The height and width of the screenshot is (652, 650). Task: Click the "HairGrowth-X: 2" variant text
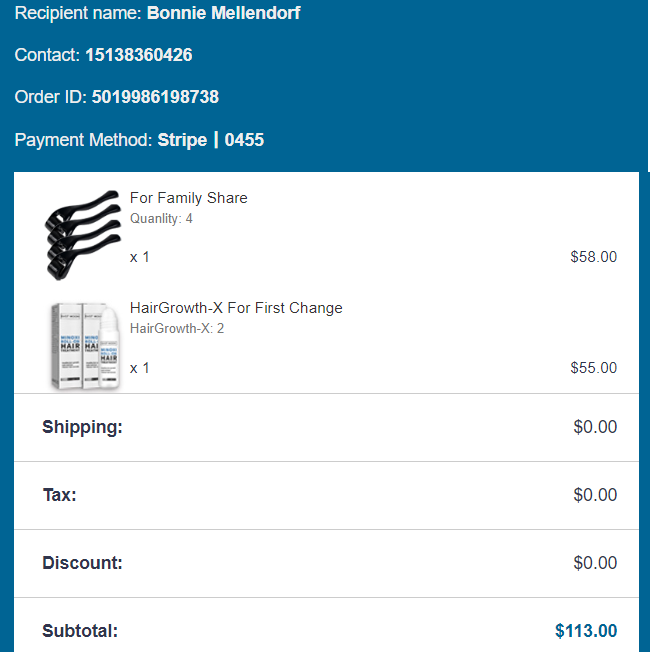click(x=177, y=328)
